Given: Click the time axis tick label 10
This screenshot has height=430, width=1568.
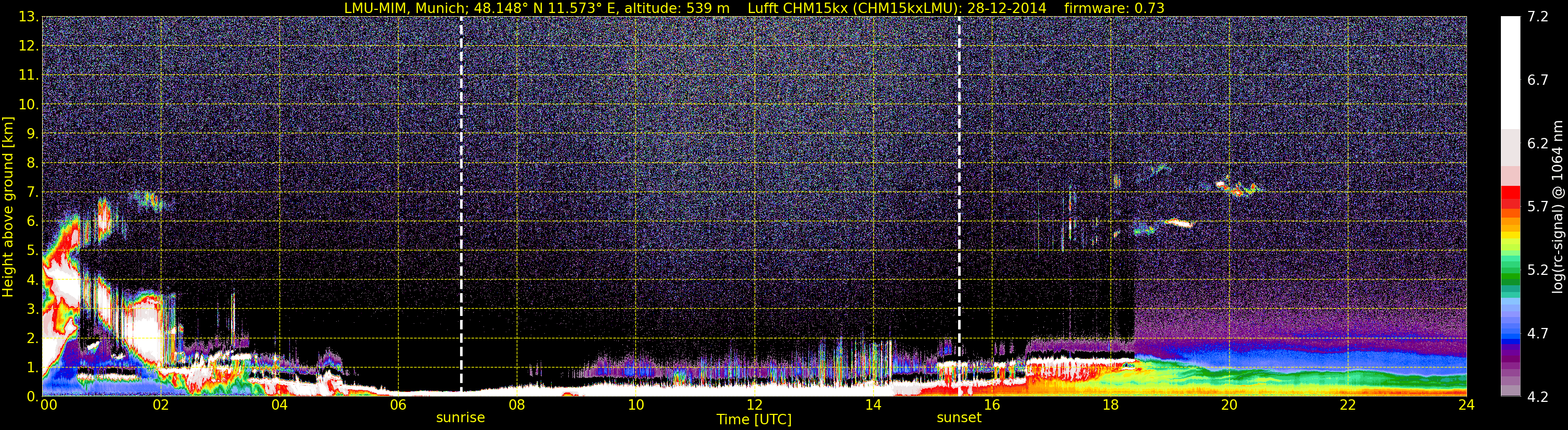Looking at the screenshot, I should coord(635,405).
